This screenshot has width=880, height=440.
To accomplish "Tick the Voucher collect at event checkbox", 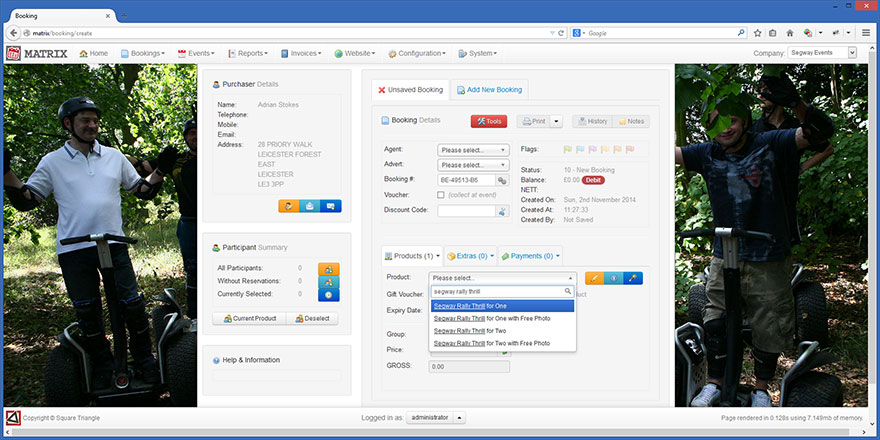I will [x=441, y=195].
